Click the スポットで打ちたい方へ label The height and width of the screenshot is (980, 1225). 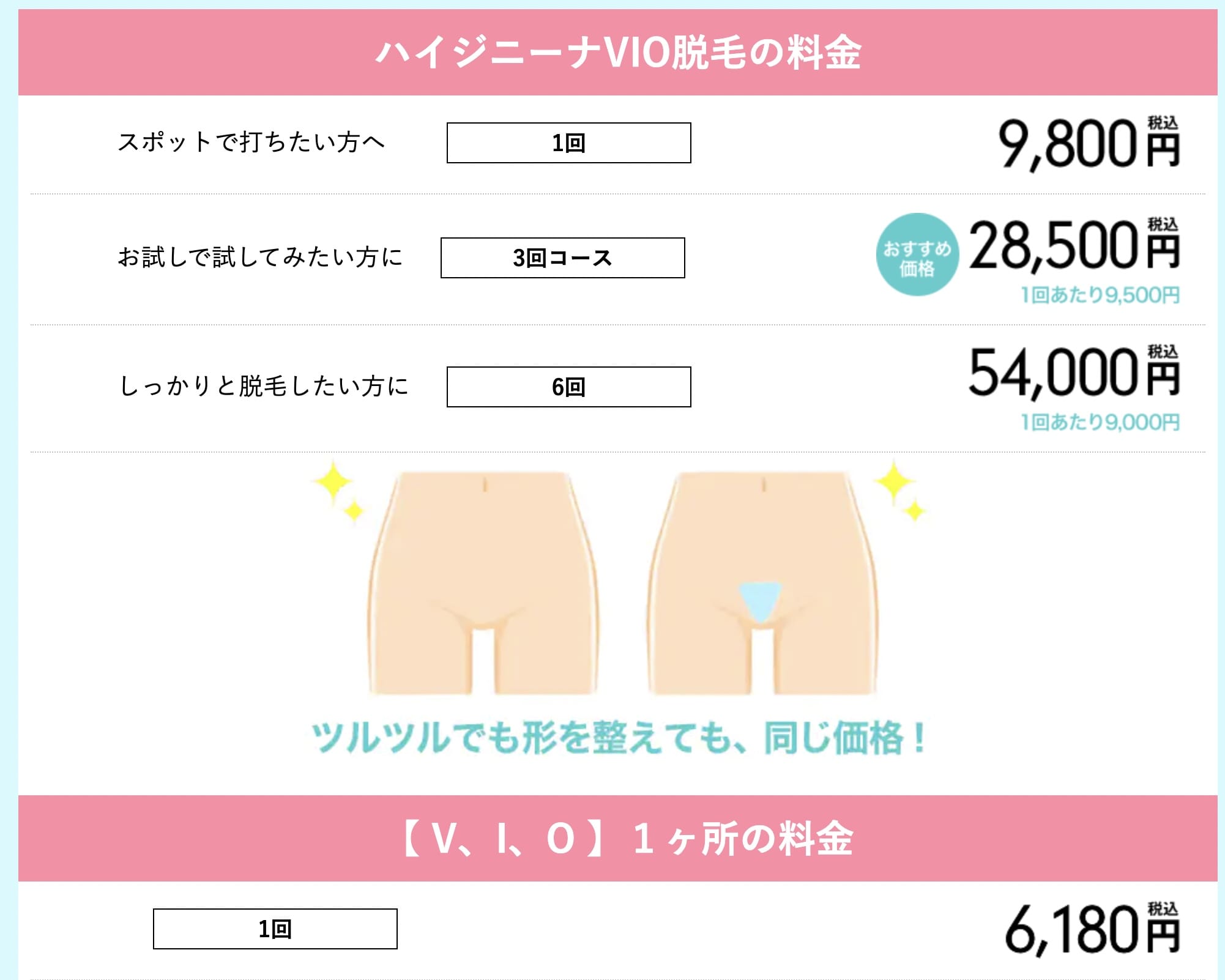pos(251,142)
